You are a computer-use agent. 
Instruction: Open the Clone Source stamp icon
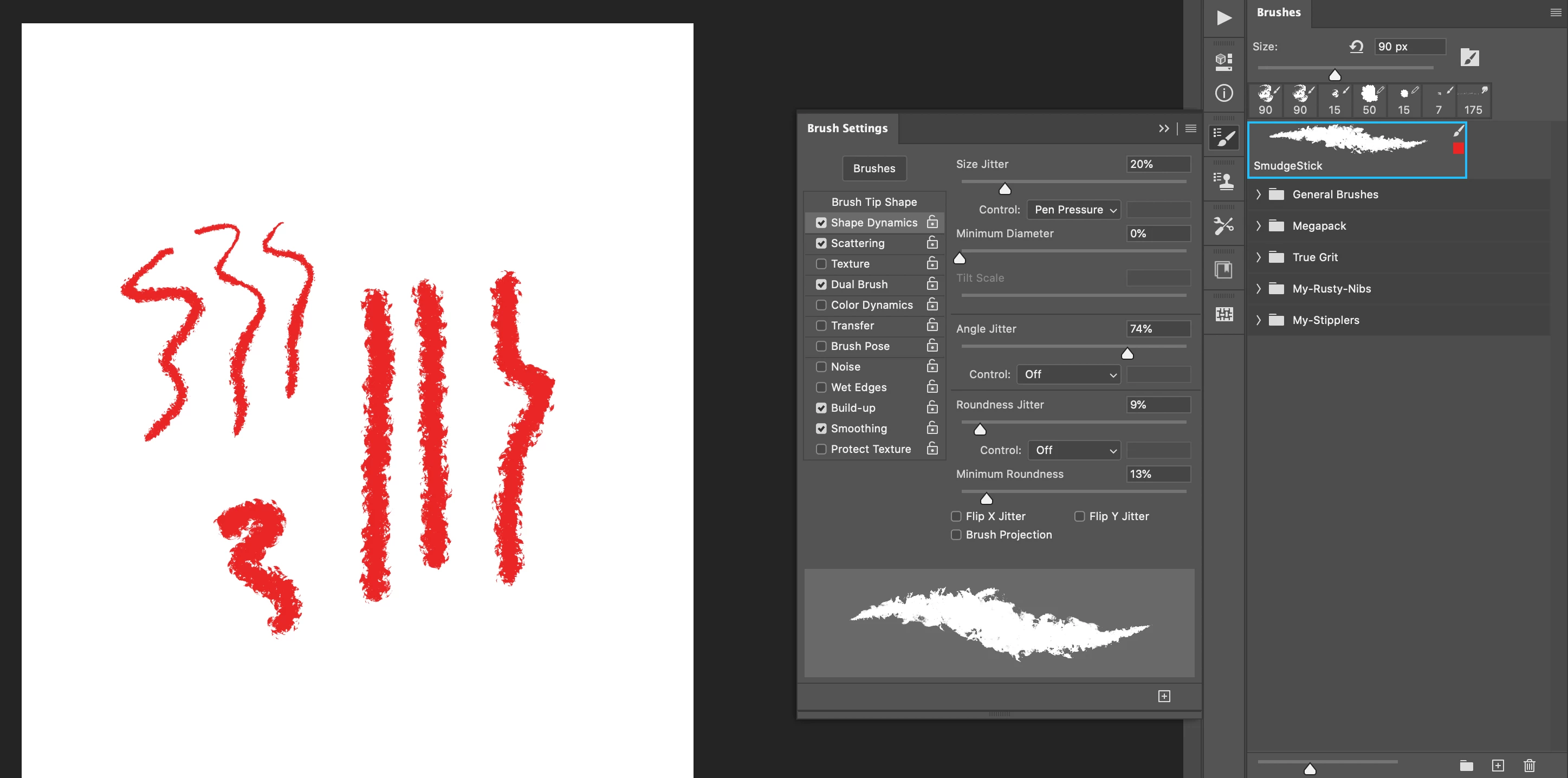(1223, 181)
